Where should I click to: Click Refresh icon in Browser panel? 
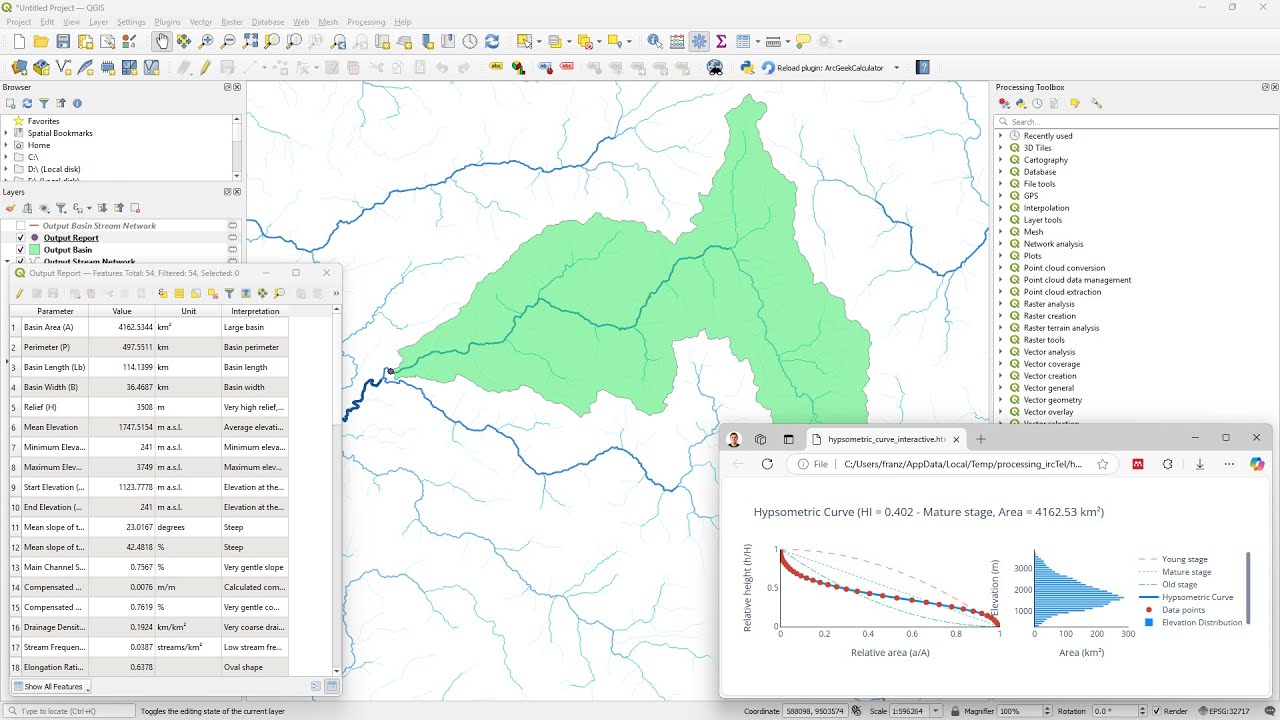[x=27, y=103]
